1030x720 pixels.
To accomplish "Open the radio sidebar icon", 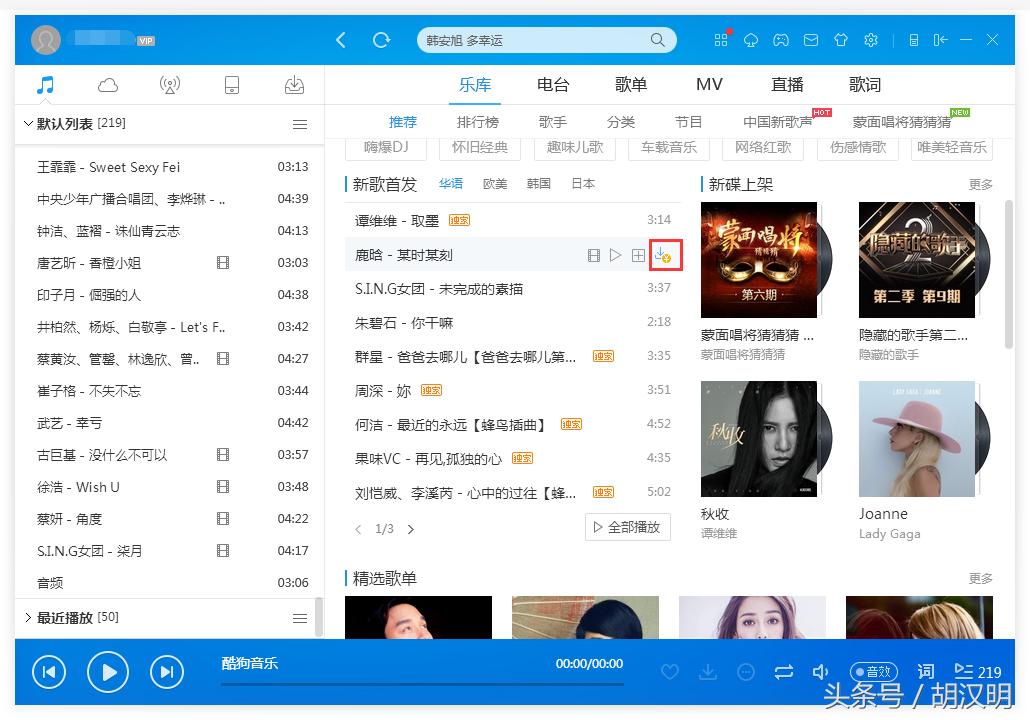I will tap(169, 85).
